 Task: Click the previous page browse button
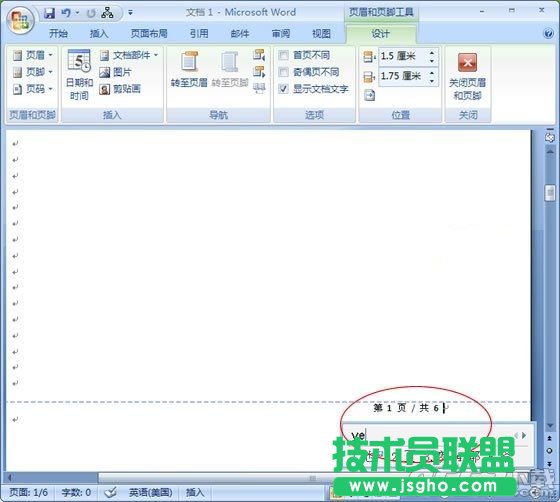coord(550,438)
